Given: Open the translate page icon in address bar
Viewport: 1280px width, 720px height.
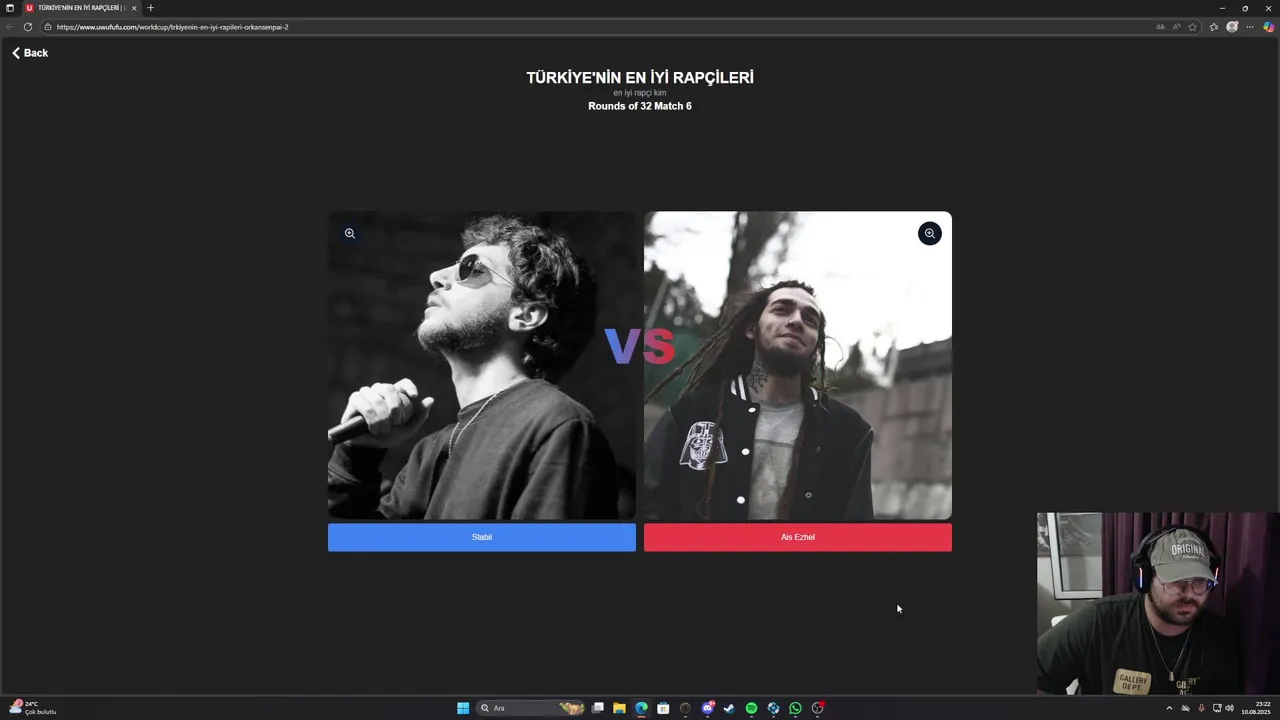Looking at the screenshot, I should (1160, 27).
